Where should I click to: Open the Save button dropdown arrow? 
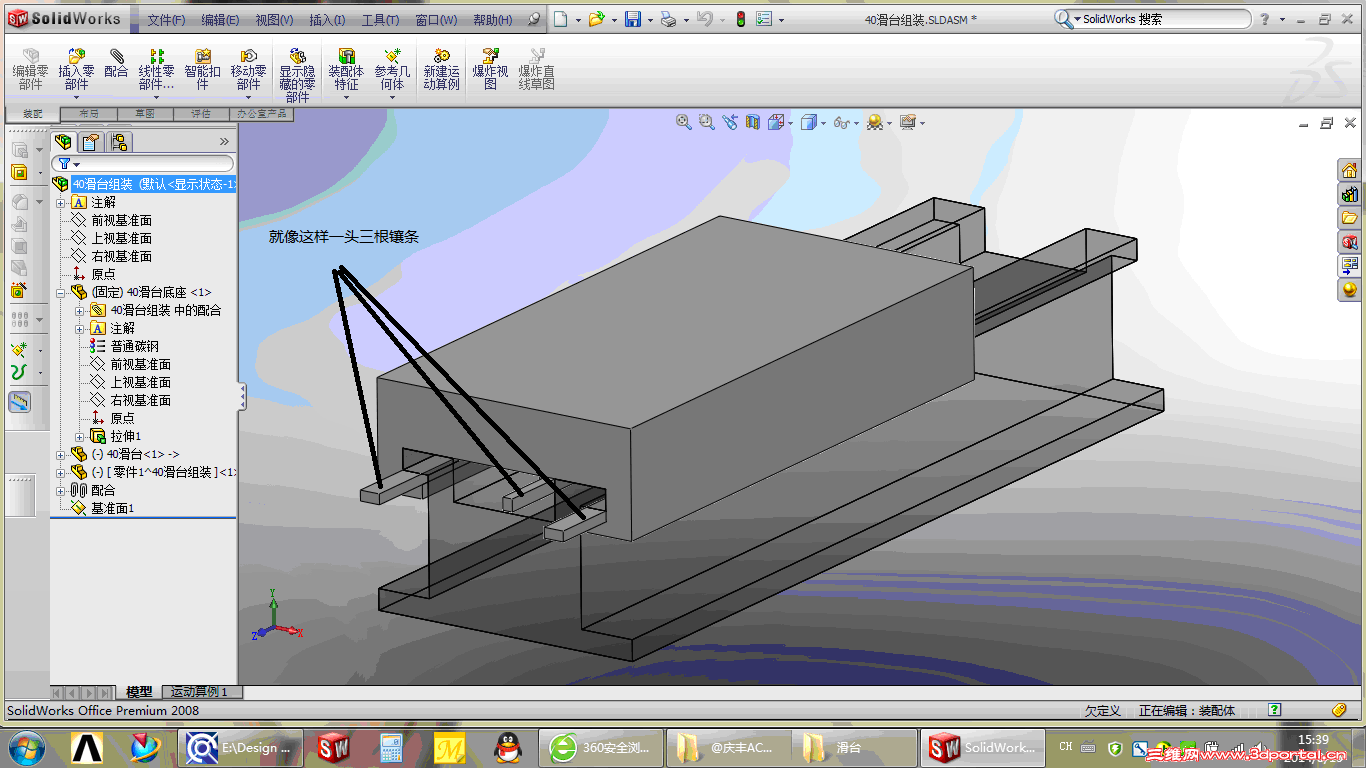[x=649, y=20]
